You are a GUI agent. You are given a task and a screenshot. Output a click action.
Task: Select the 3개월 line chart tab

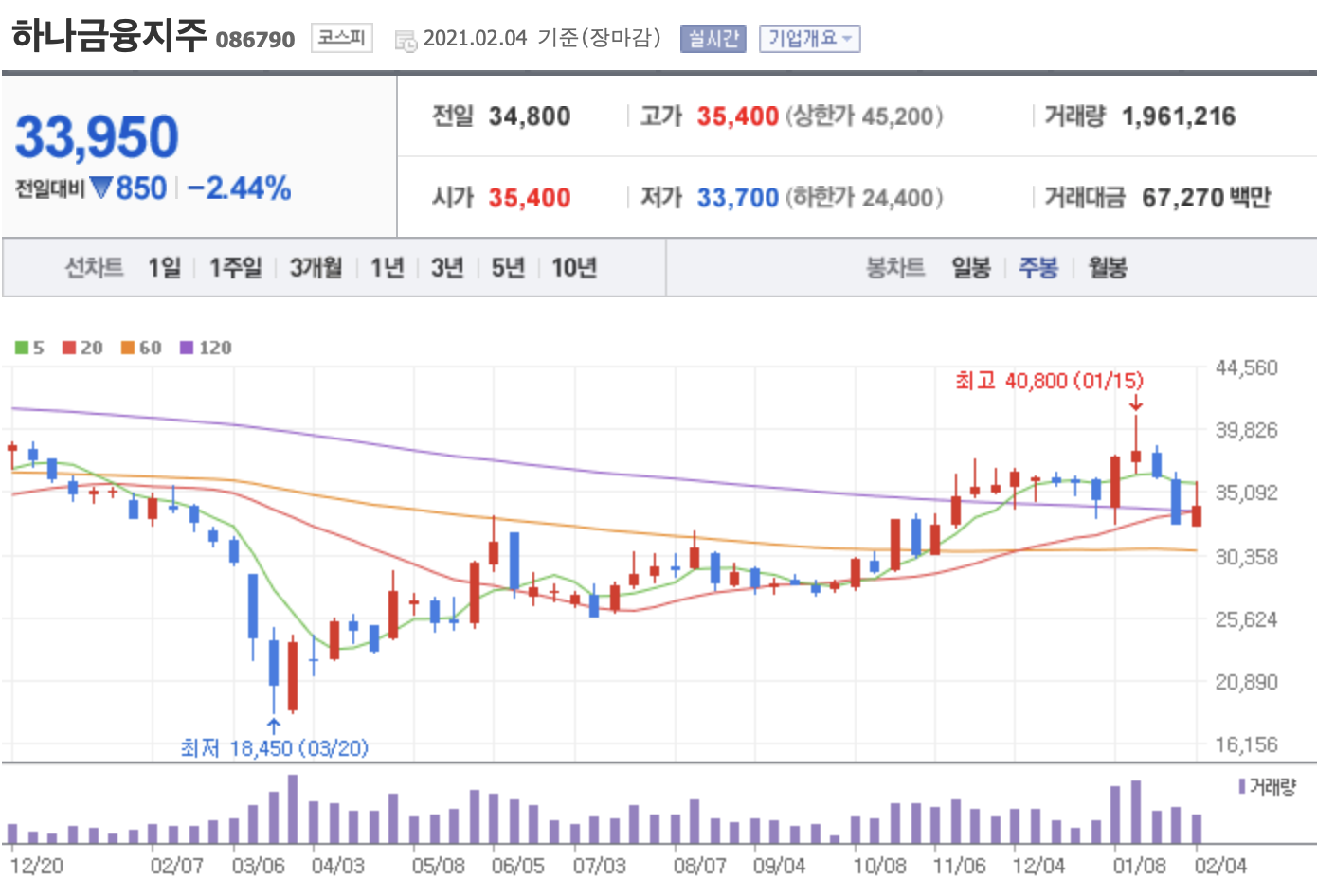[x=316, y=268]
